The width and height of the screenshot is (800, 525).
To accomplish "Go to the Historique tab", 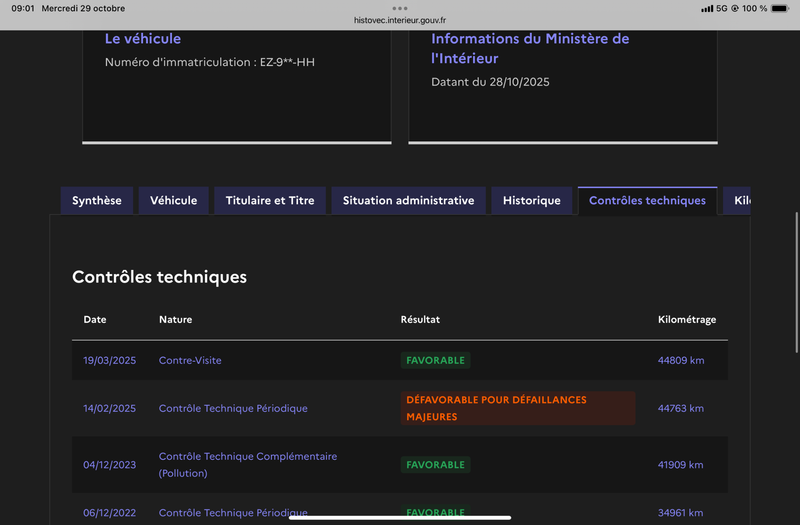I will pyautogui.click(x=532, y=200).
